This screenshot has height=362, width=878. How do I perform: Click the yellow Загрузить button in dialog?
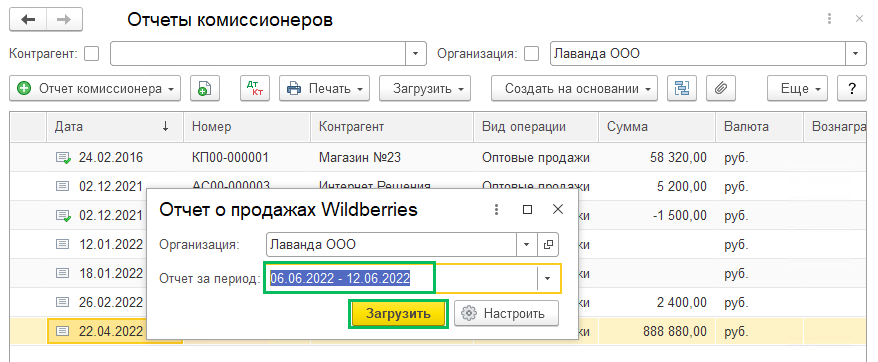[x=398, y=313]
